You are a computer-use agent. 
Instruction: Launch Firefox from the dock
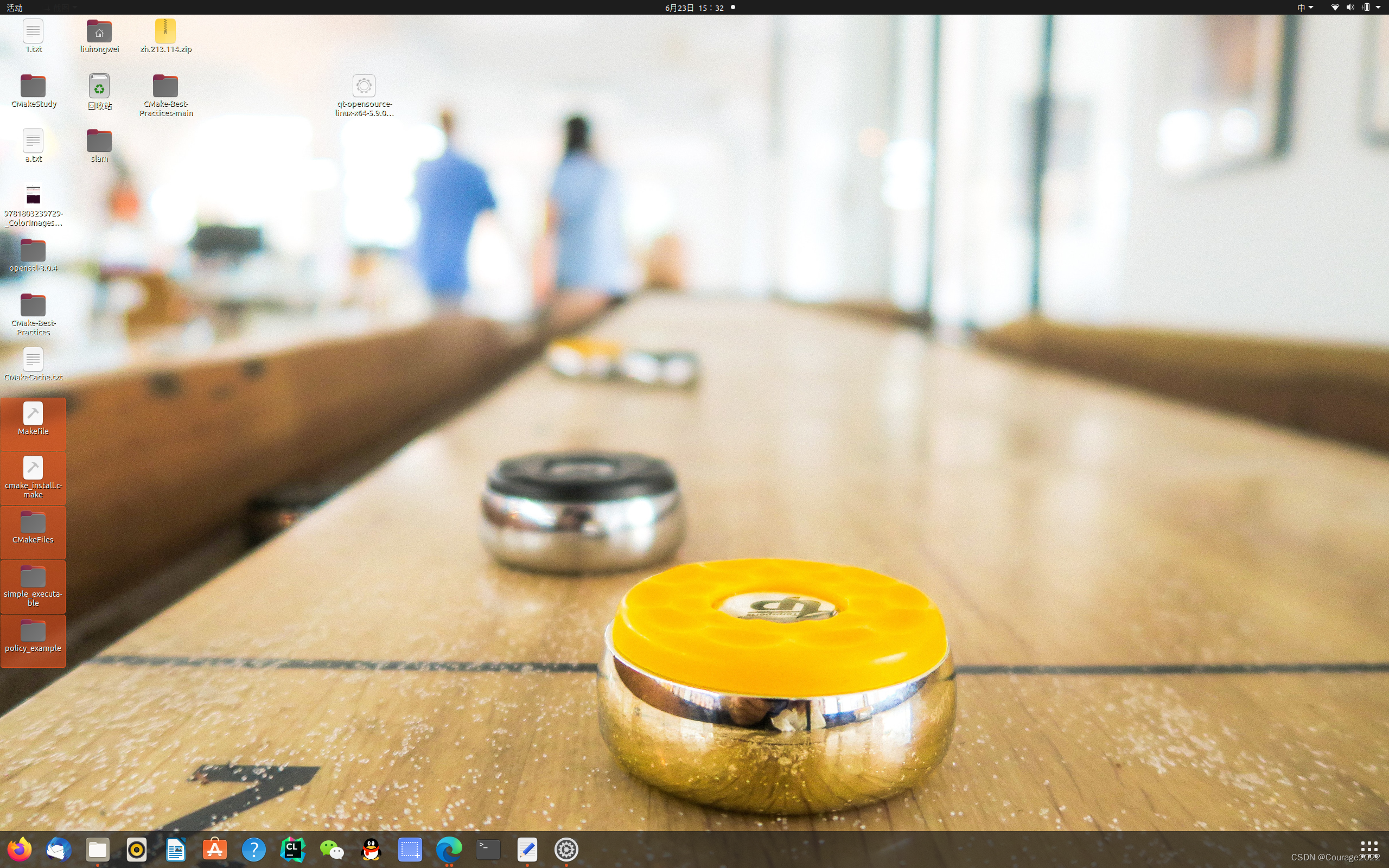point(20,848)
